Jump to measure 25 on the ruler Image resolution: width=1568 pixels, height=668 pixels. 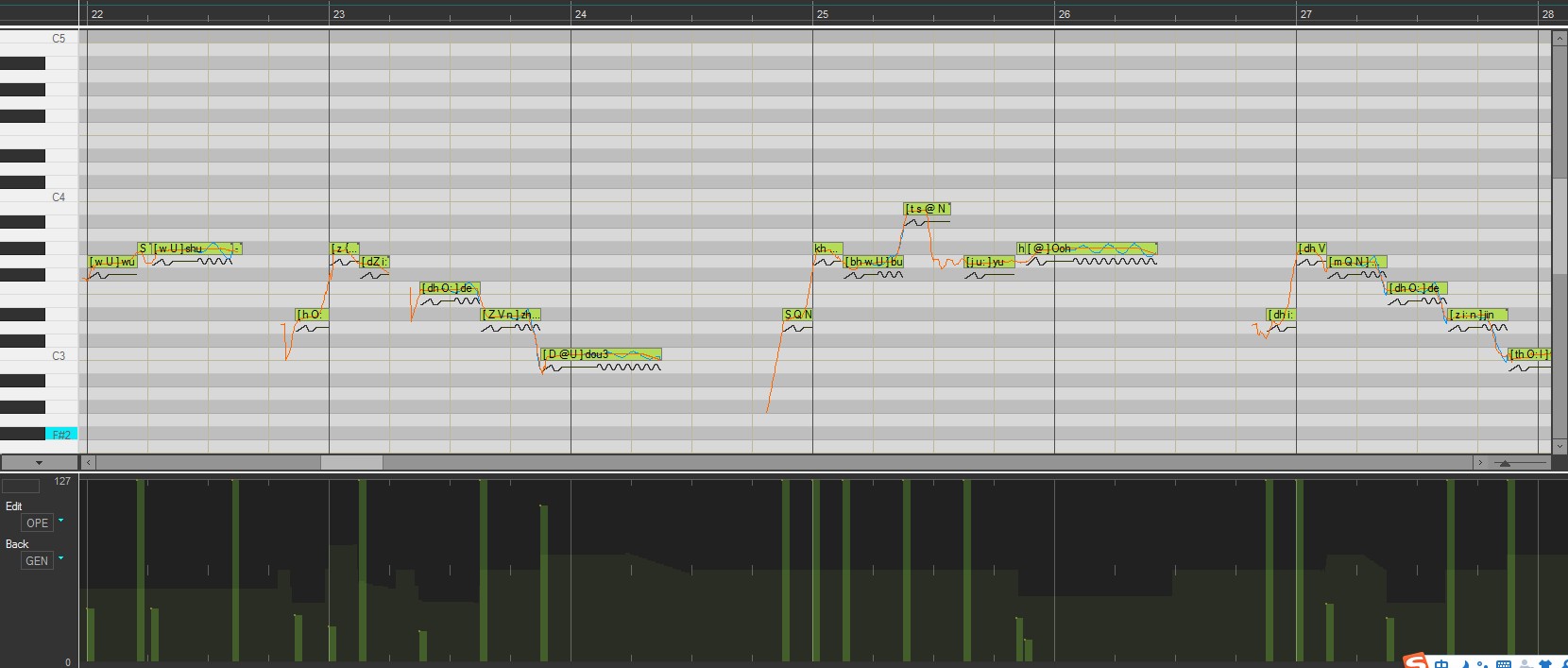823,14
